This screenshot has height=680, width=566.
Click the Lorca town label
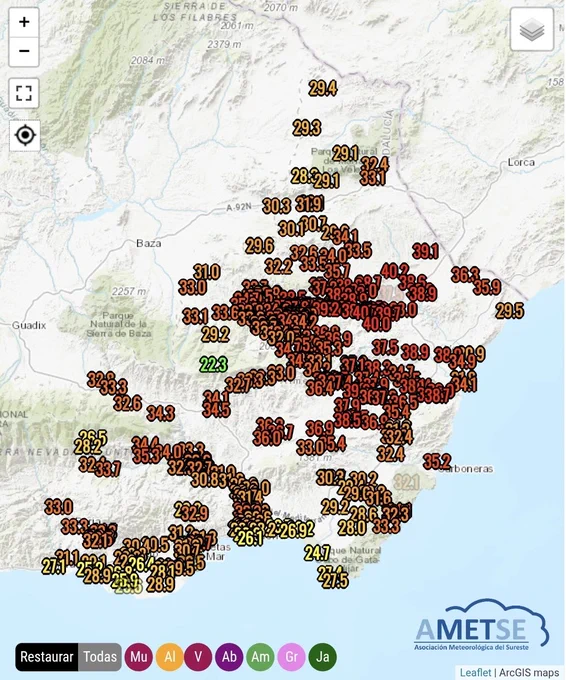(521, 163)
